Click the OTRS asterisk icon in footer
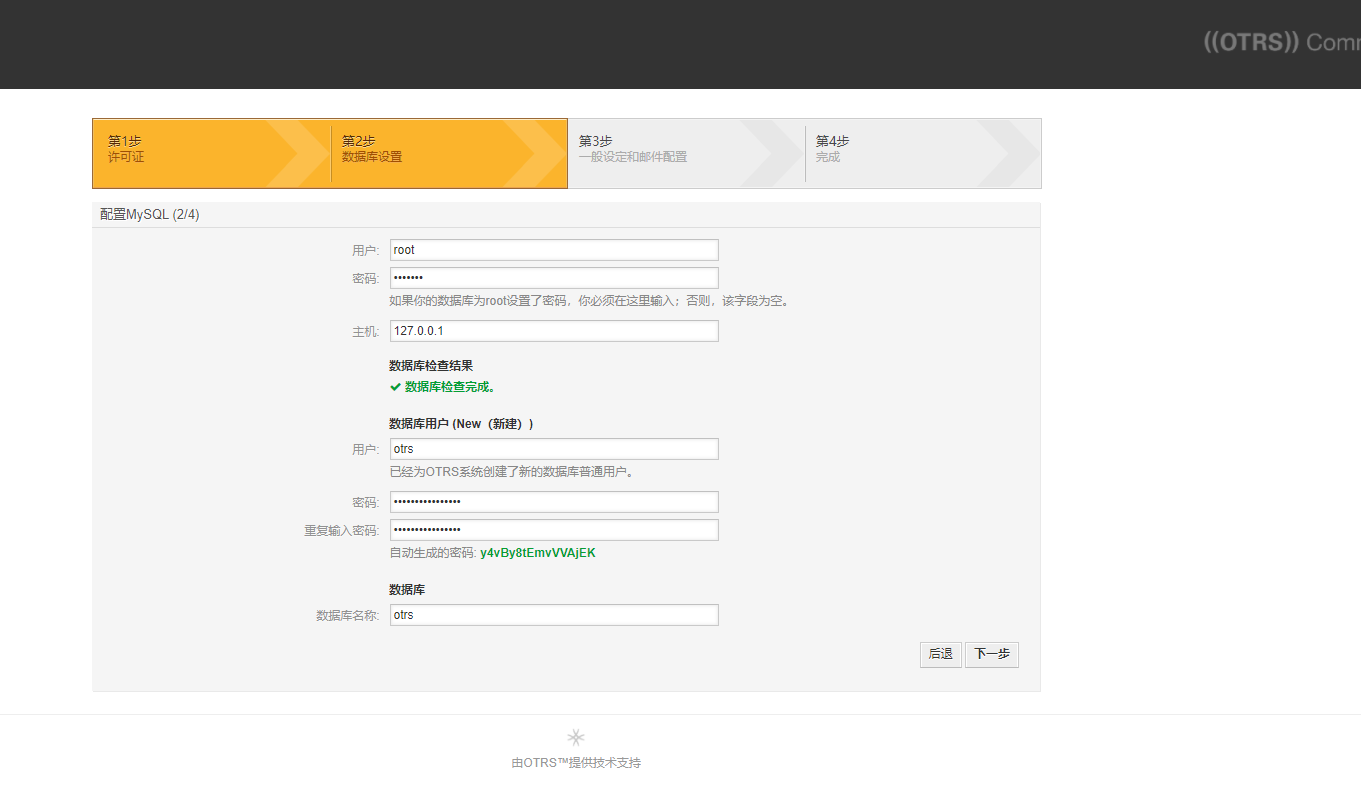Viewport: 1361px width, 797px height. coord(576,736)
